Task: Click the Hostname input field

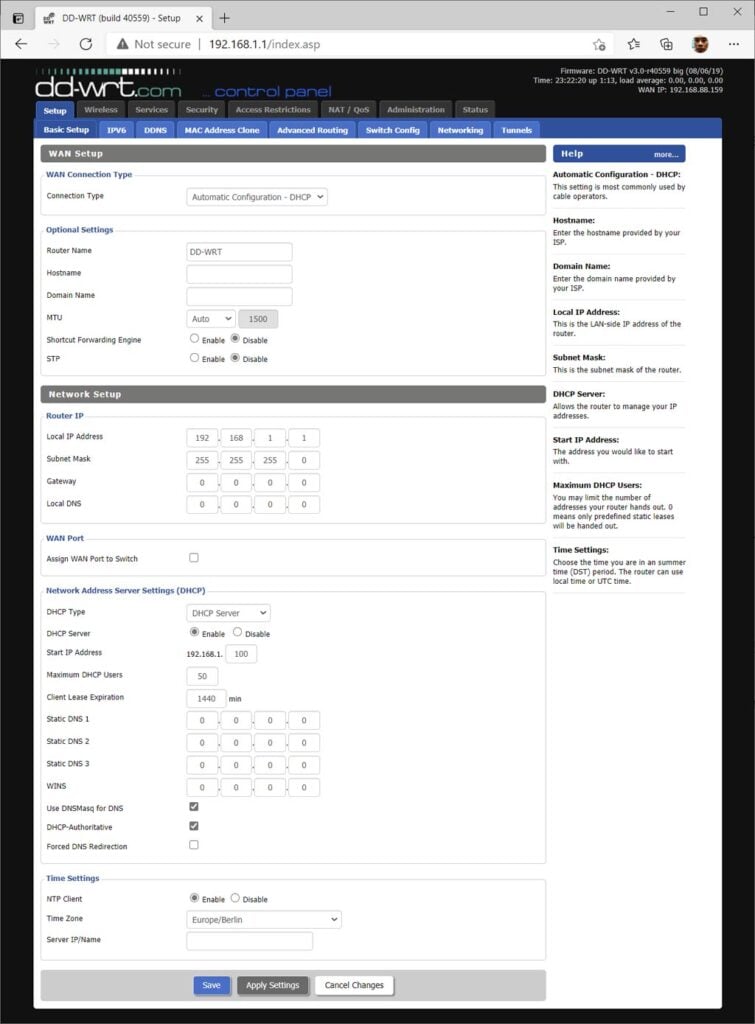Action: point(239,274)
